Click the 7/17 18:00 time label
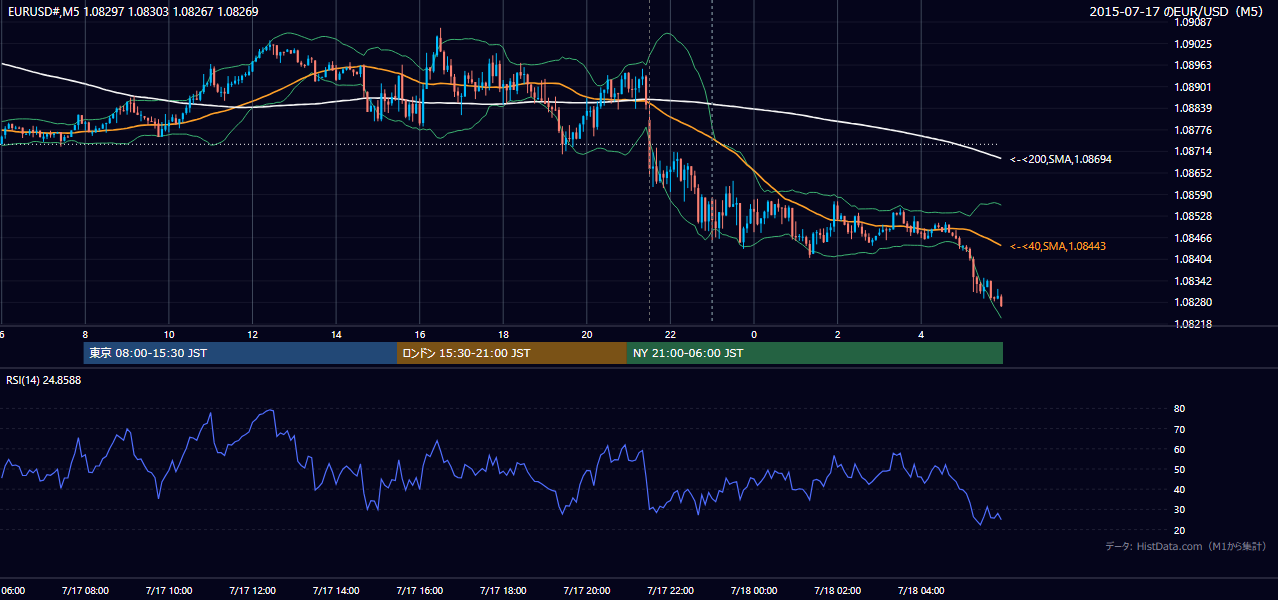 [503, 591]
